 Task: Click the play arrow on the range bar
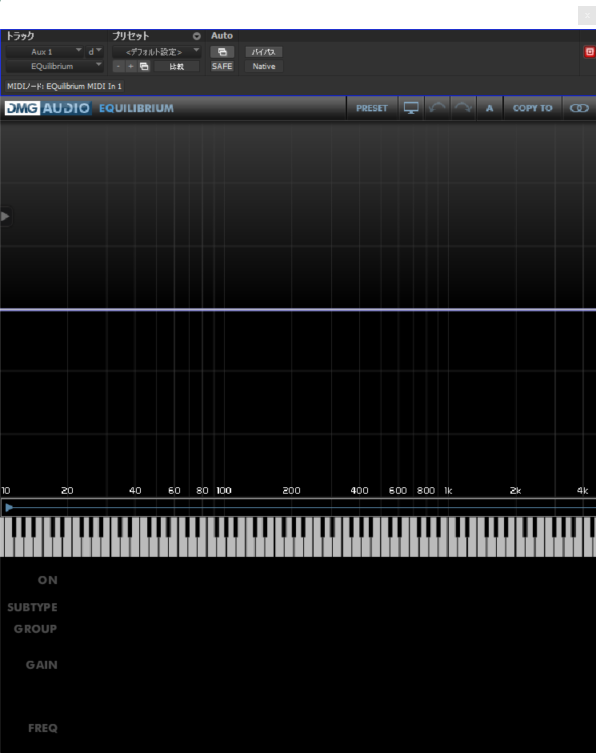pos(9,507)
